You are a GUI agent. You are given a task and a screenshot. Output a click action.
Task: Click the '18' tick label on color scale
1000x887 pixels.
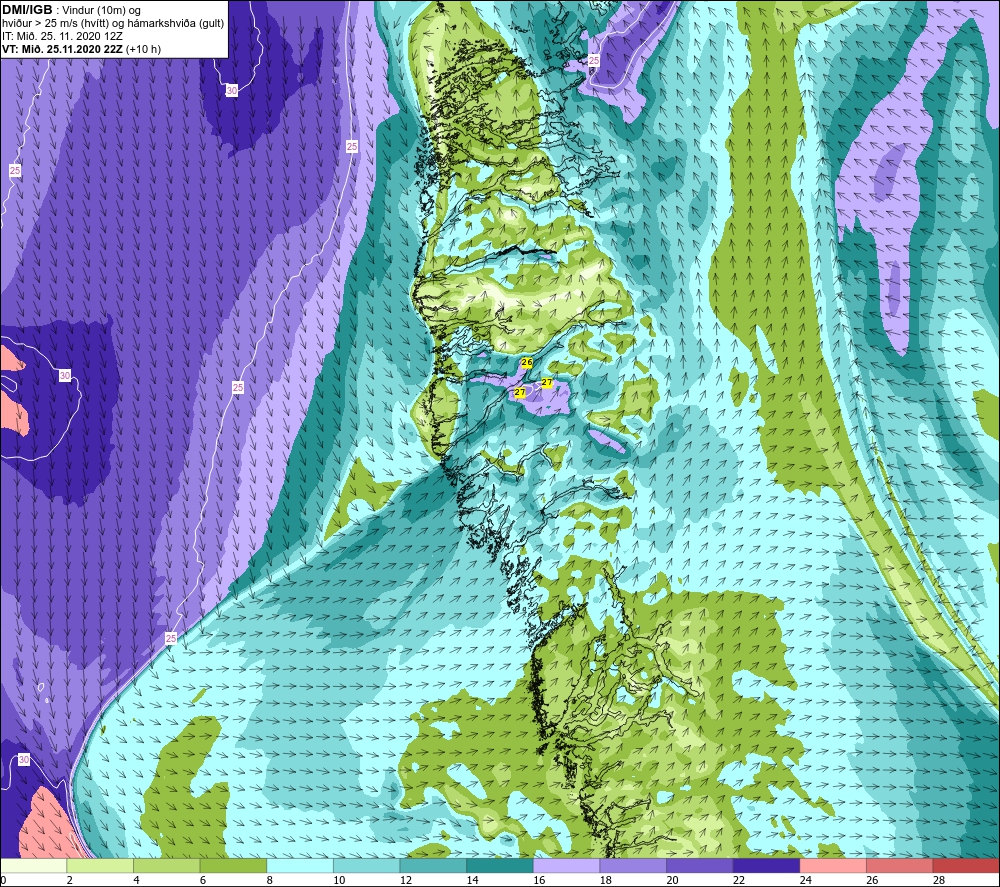(x=605, y=881)
